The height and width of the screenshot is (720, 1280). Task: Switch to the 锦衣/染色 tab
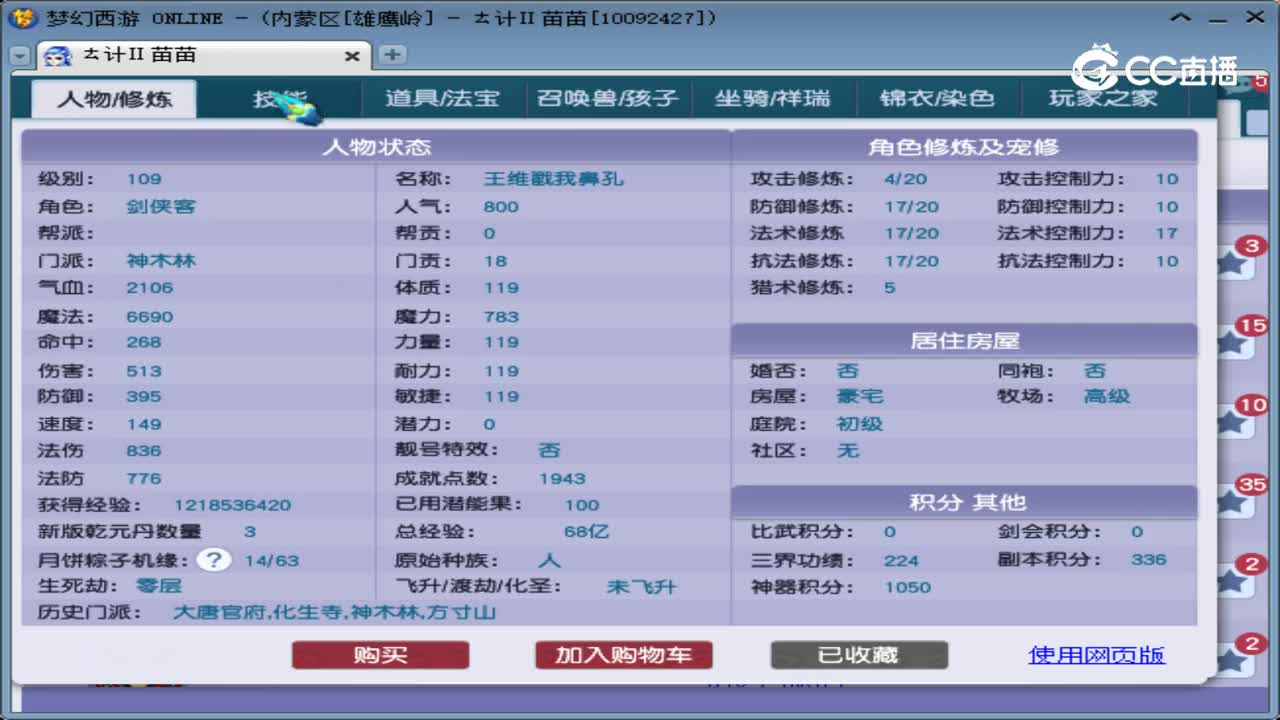point(938,99)
